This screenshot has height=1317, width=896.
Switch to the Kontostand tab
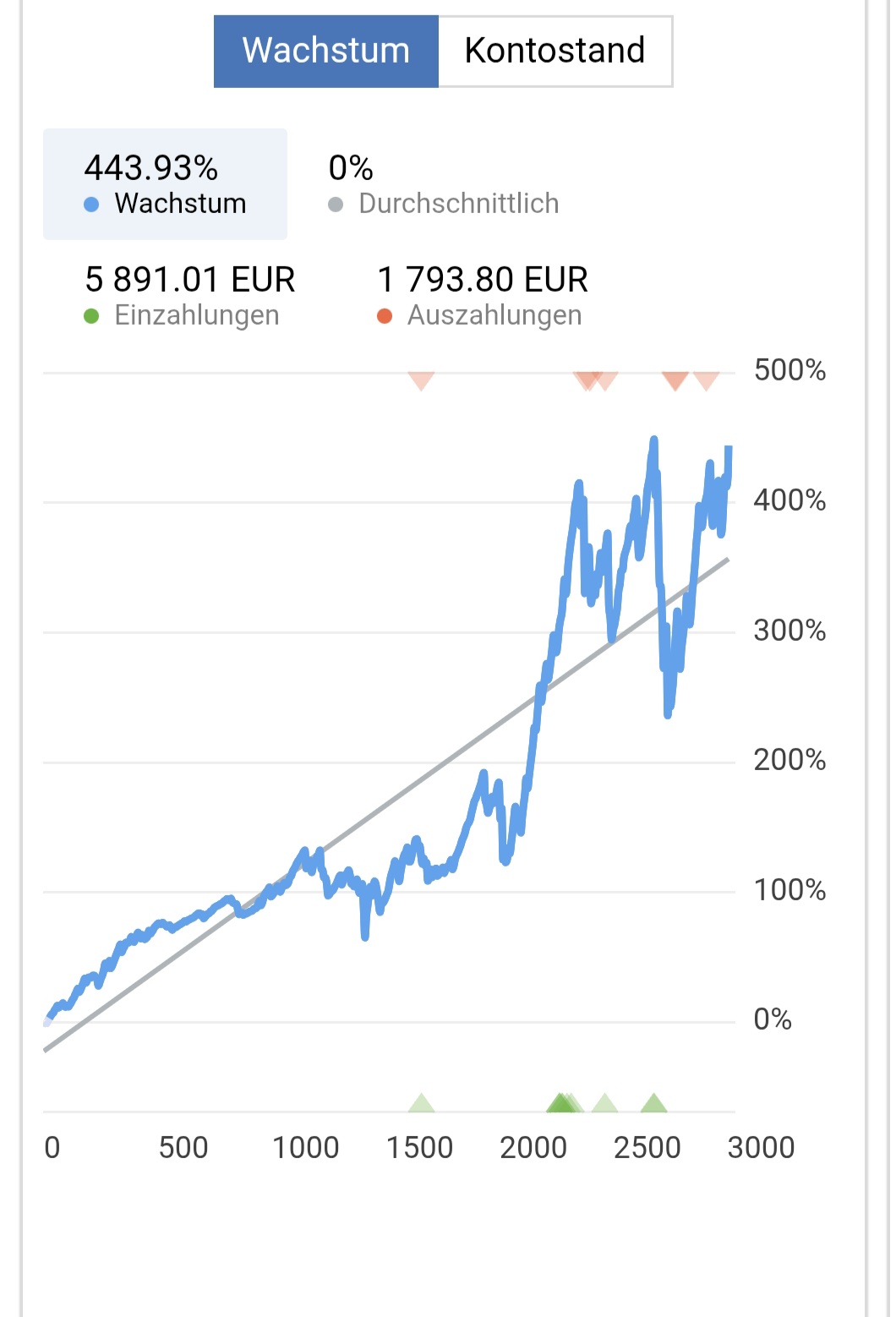click(x=555, y=51)
